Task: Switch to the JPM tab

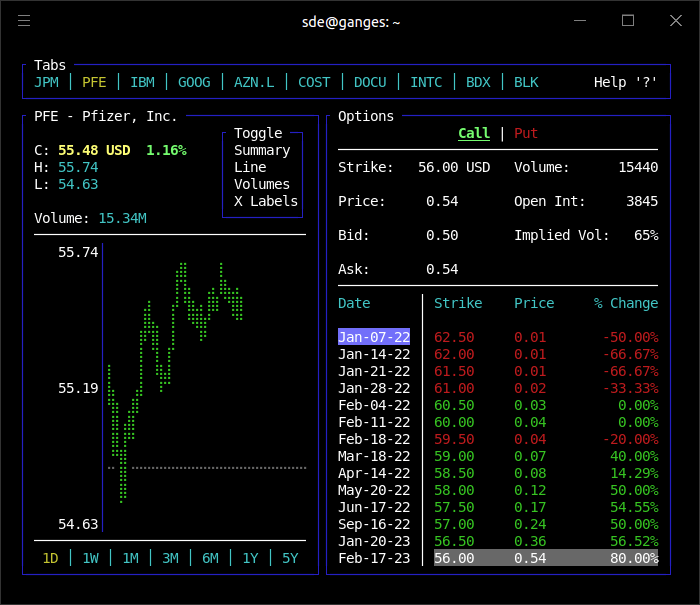Action: (x=46, y=82)
